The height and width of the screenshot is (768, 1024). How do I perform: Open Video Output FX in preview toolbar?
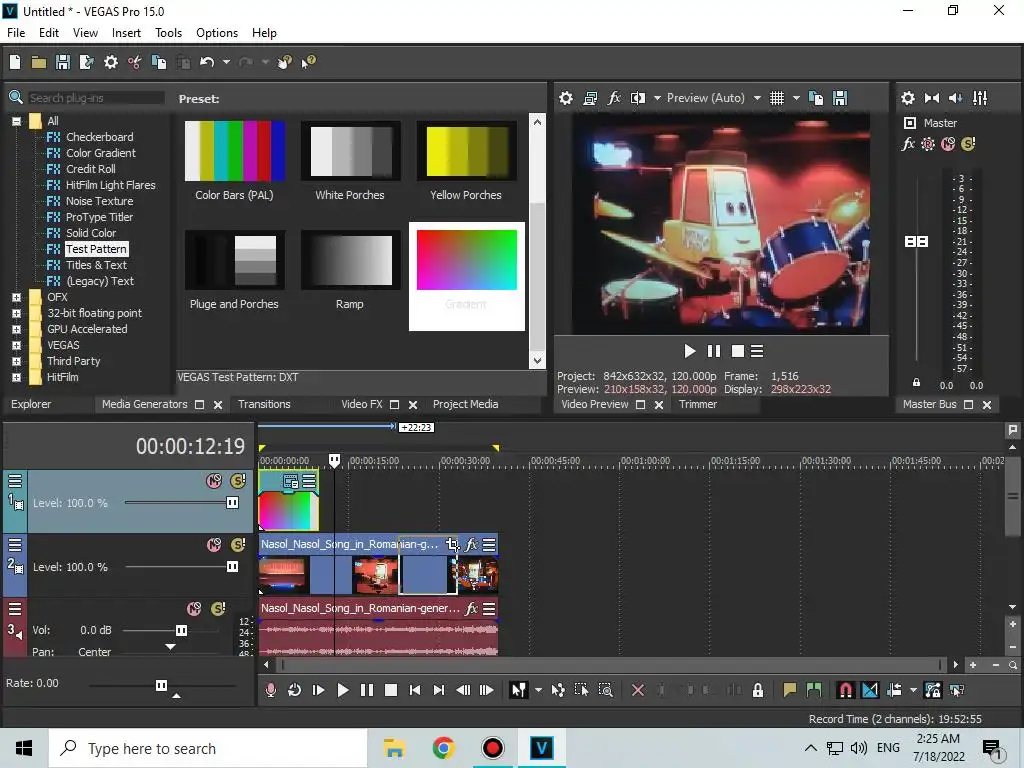614,98
